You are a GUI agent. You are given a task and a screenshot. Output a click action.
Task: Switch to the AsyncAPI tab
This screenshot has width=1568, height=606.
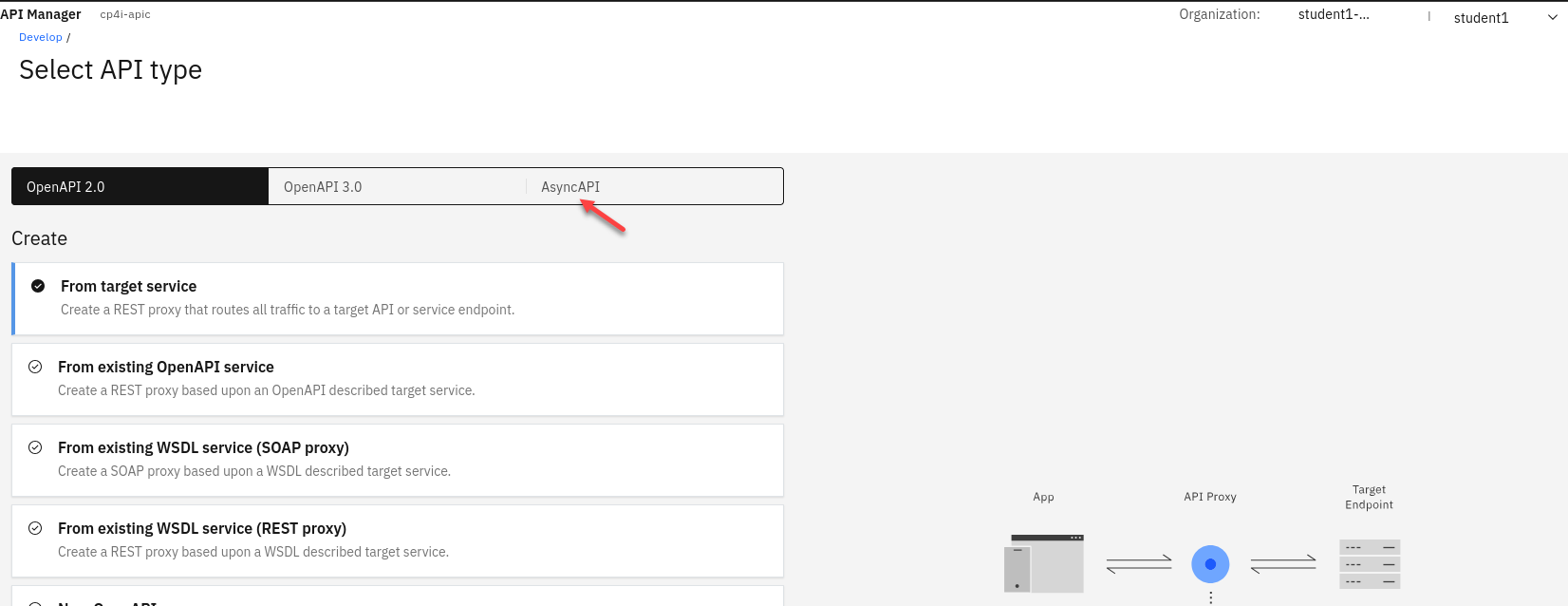click(x=570, y=187)
